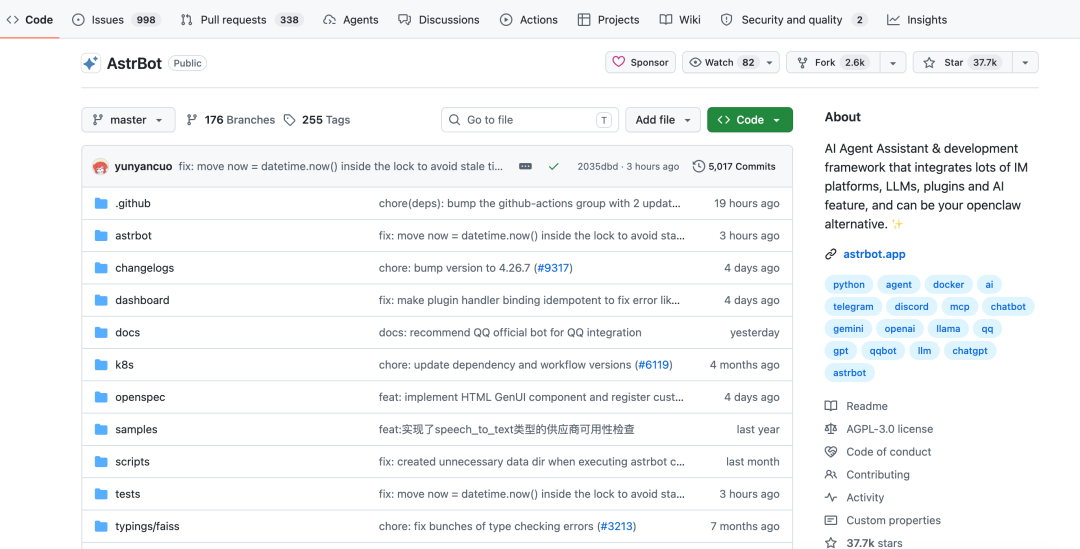Fork the AstrBot repository
This screenshot has height=549, width=1080.
(833, 62)
